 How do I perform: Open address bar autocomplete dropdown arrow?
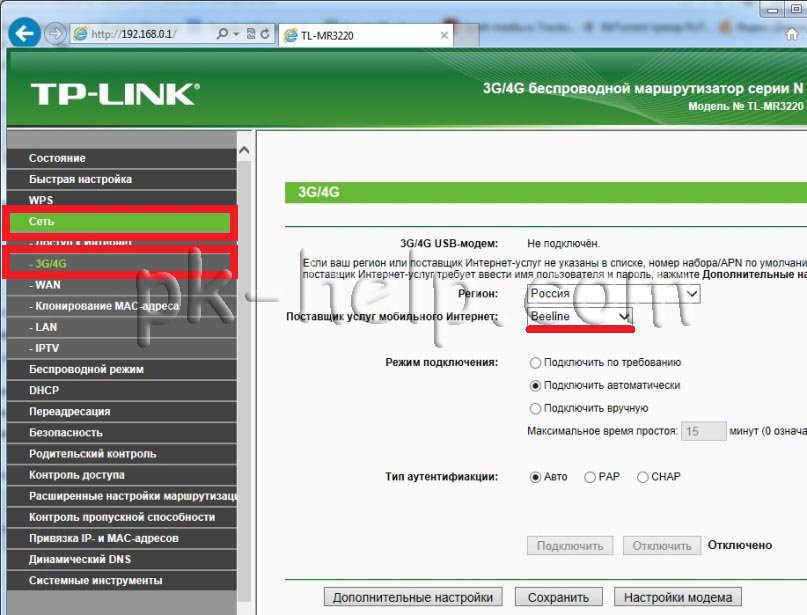click(236, 34)
